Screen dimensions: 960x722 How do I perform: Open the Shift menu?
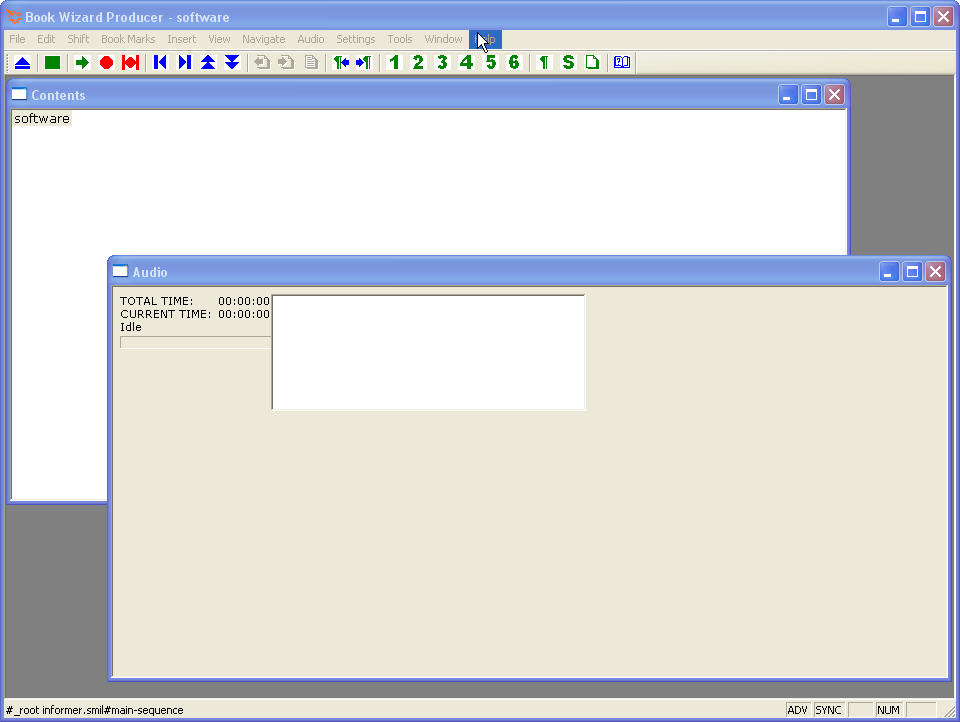click(x=78, y=39)
